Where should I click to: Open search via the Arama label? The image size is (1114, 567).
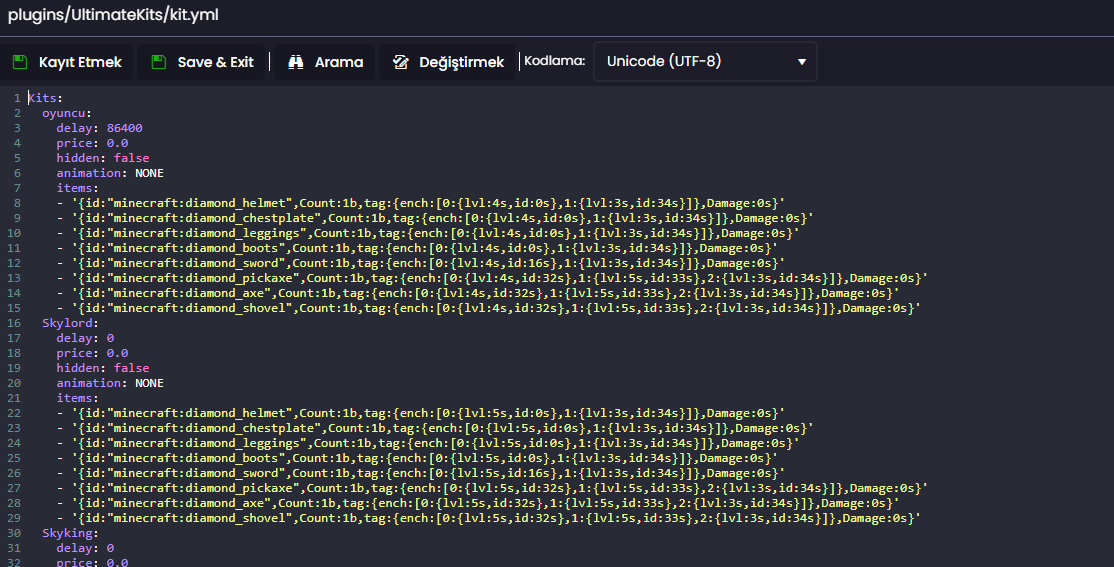[339, 62]
